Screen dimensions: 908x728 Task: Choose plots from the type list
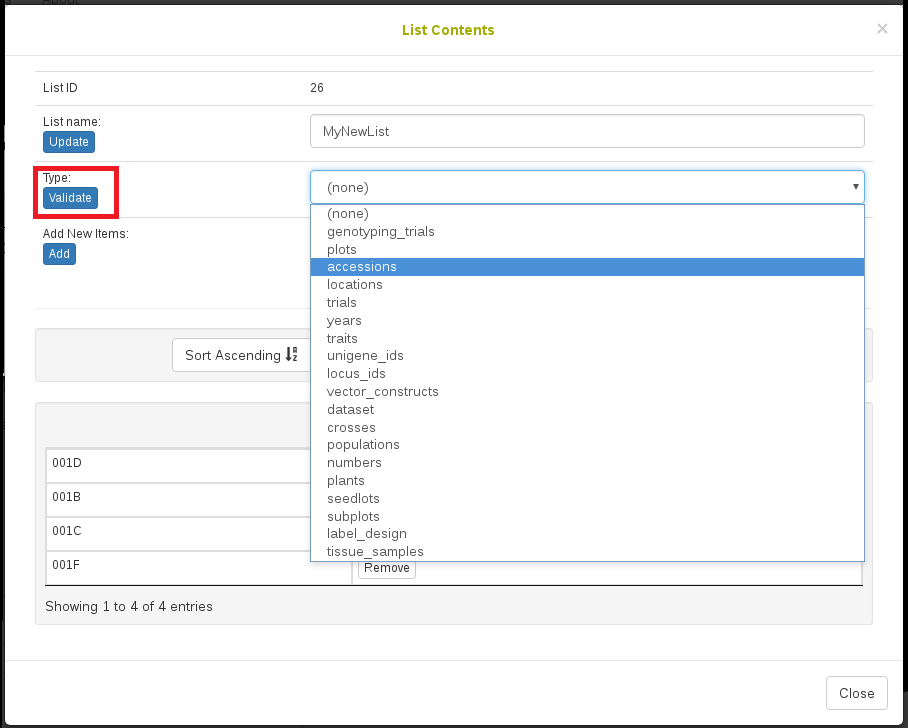click(587, 250)
